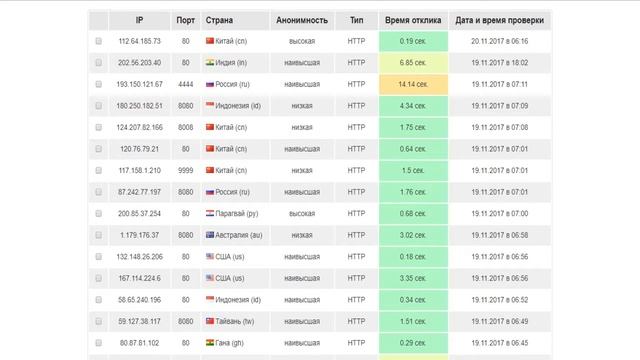
Task: Select checkbox beside 87.242.77.197
Action: 98,192
